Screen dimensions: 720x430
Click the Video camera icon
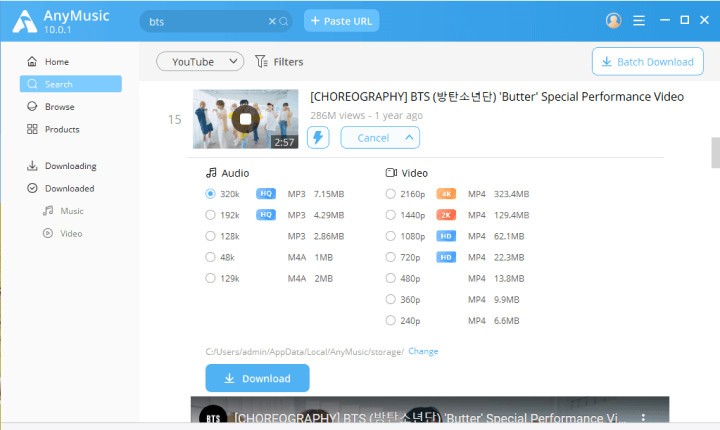coord(391,173)
